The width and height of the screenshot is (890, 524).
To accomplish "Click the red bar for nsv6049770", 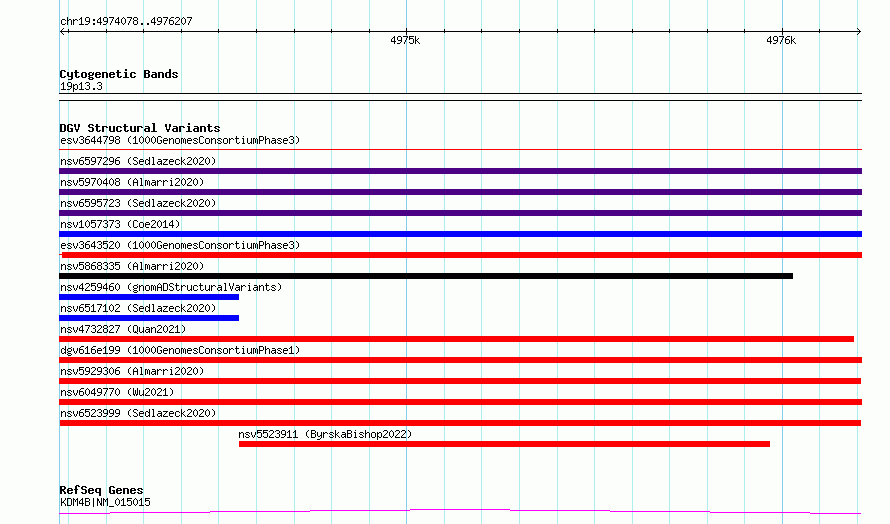I will [460, 402].
